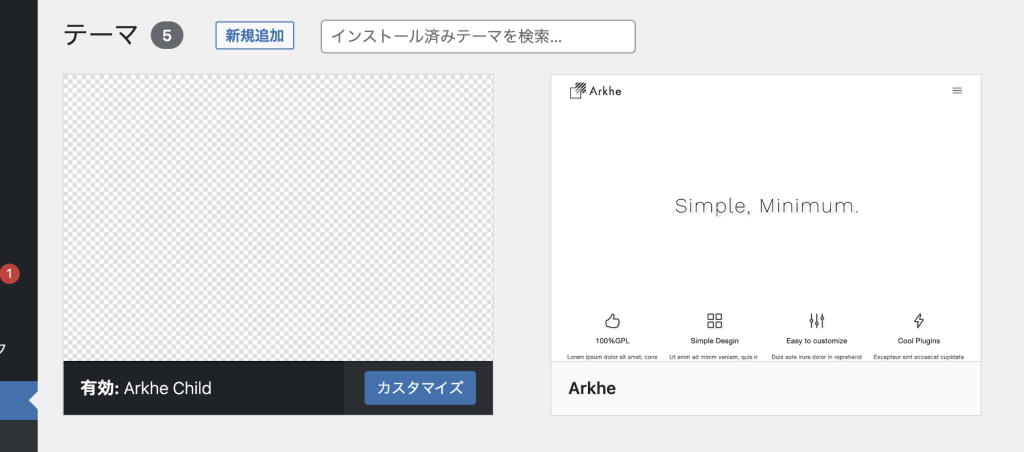Click the Cool Plugins lightning icon
This screenshot has height=452, width=1024.
[919, 321]
